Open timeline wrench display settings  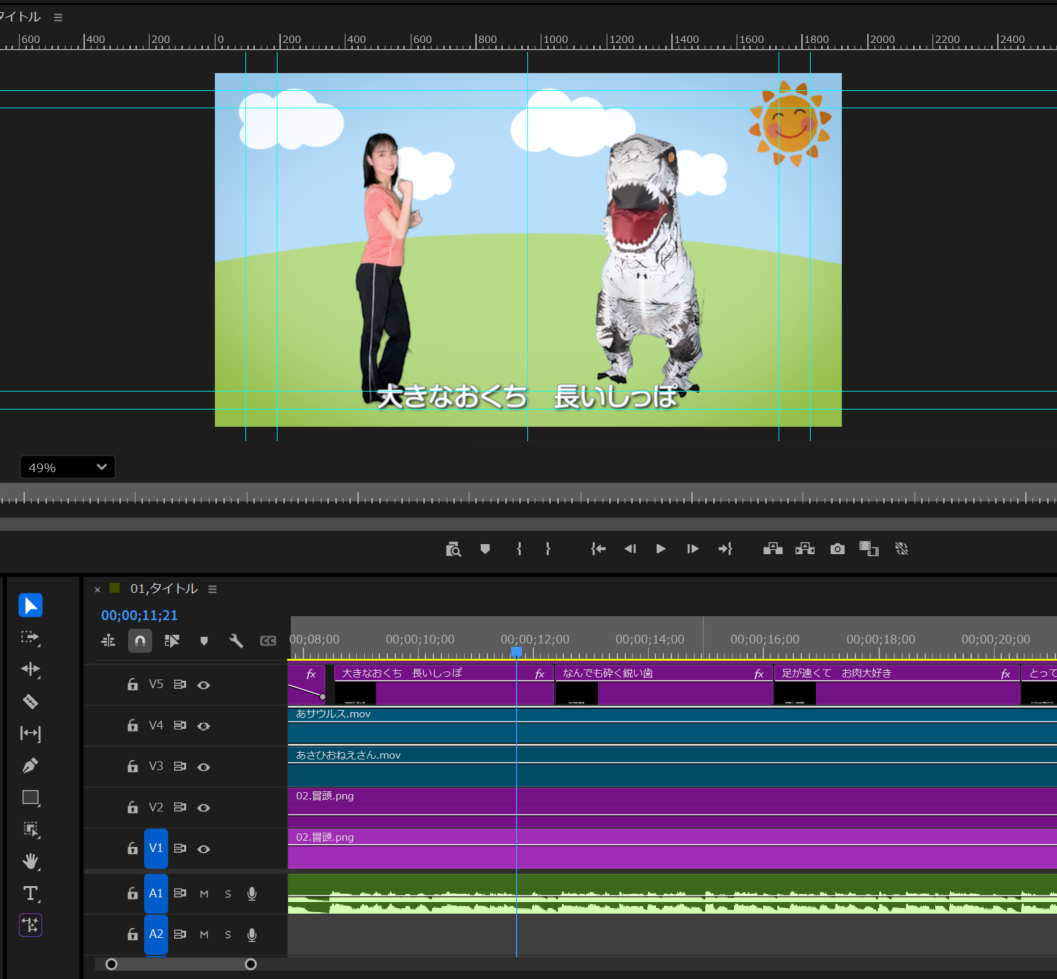coord(236,641)
